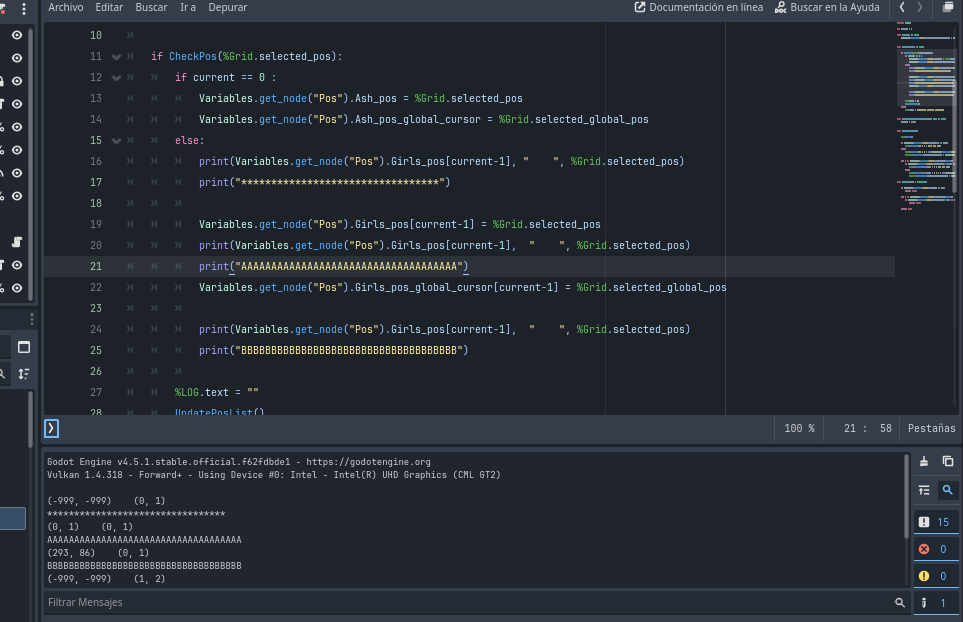
Task: Open Documentación en línea link
Action: 699,7
